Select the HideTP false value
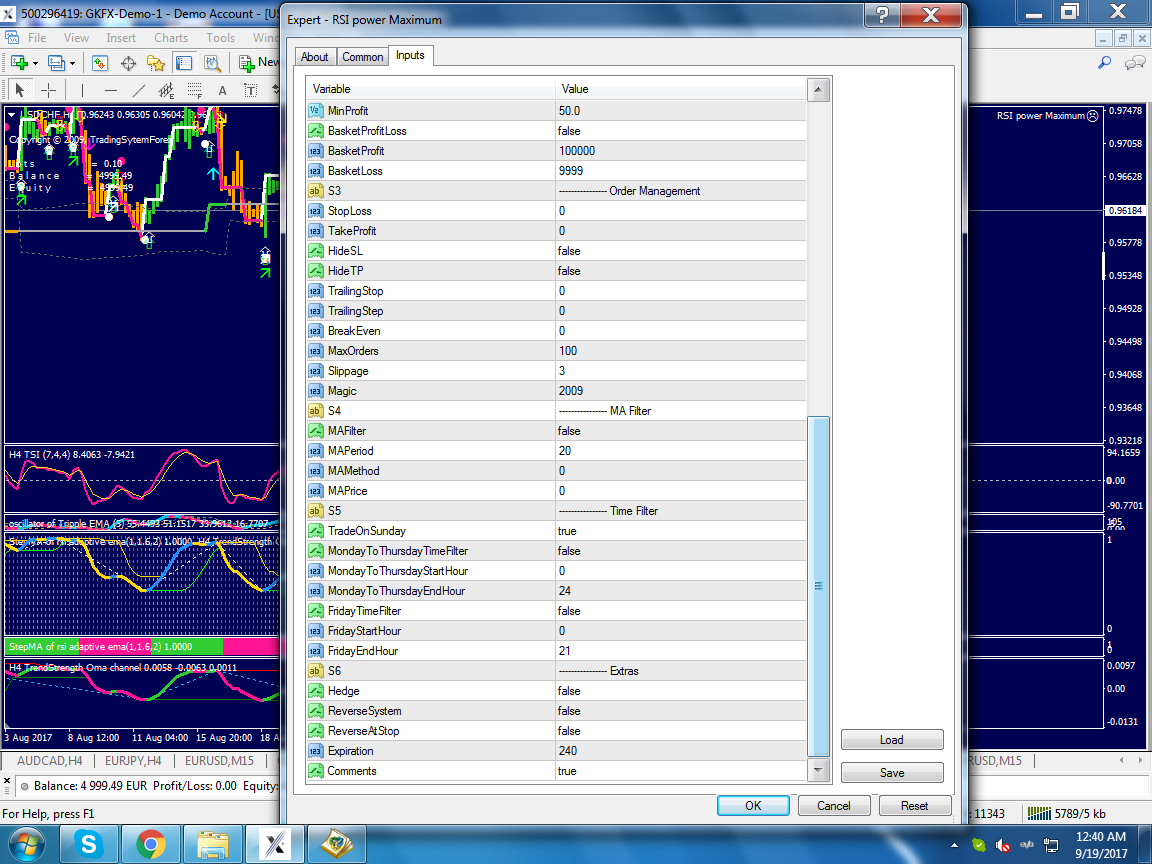Screen dimensions: 1152x864 pos(680,270)
